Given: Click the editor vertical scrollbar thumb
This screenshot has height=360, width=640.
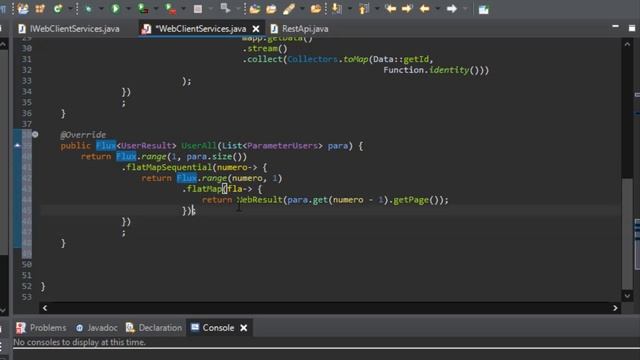Looking at the screenshot, I should point(627,233).
